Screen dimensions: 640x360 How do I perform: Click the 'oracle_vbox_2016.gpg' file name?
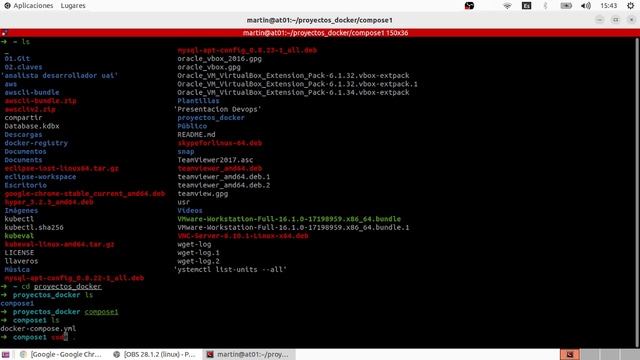(220, 59)
